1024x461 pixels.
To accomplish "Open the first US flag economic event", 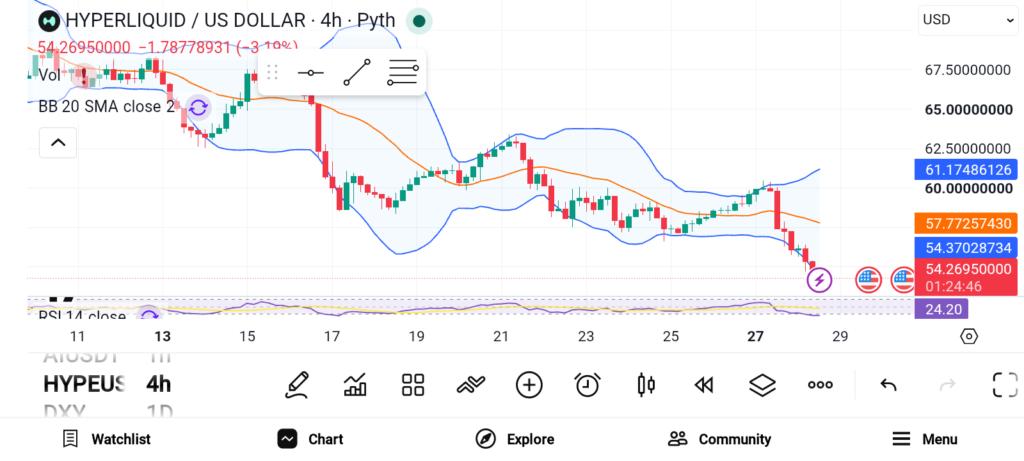I will 868,280.
